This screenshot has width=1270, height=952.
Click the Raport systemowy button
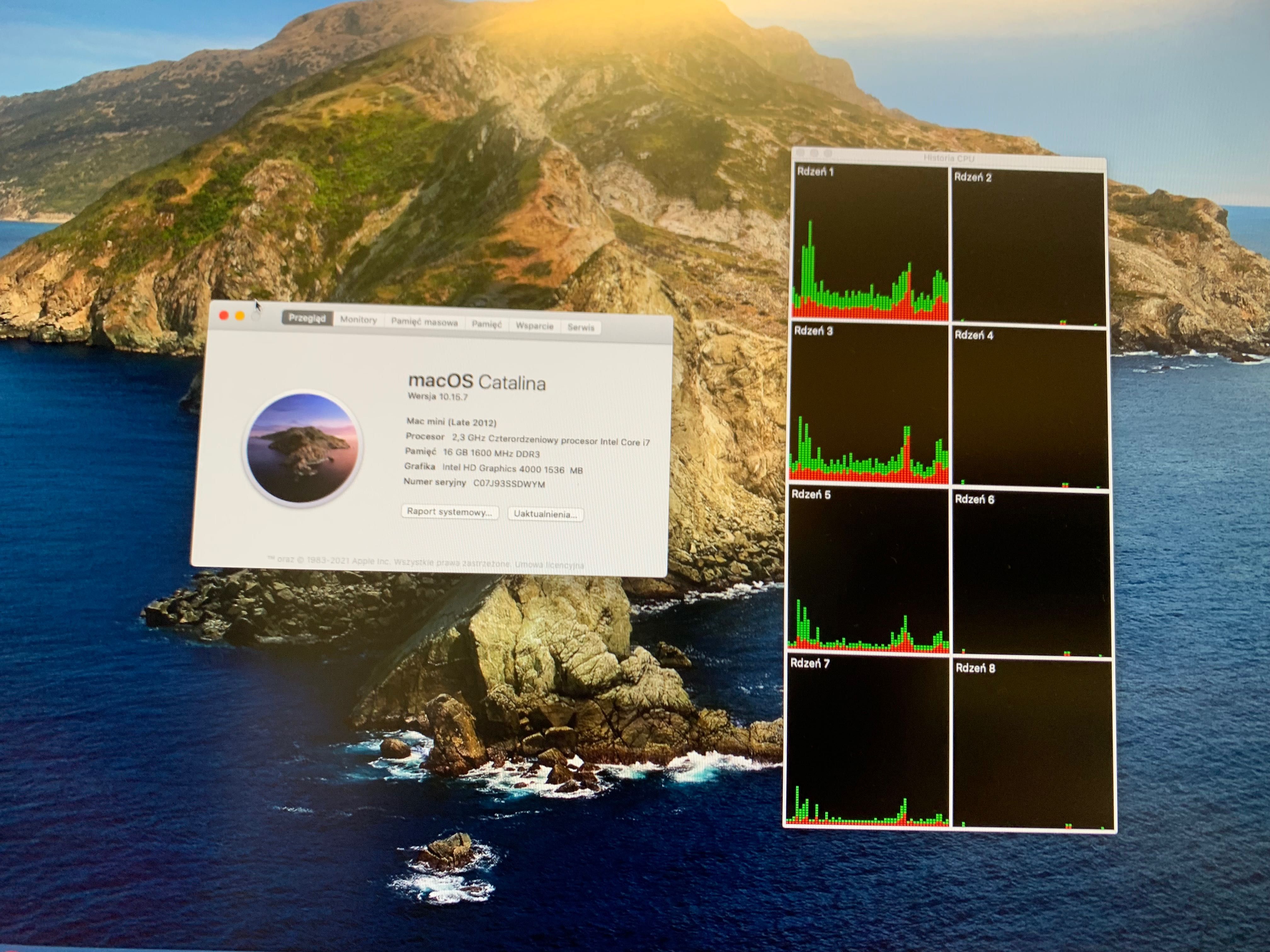[449, 511]
